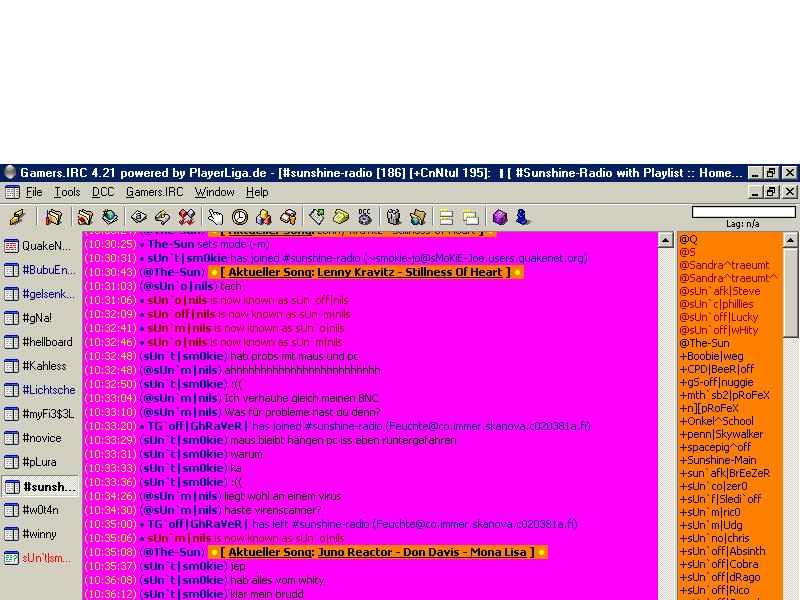
Task: Open the sUn`t|sm... query window button
Action: [x=40, y=558]
